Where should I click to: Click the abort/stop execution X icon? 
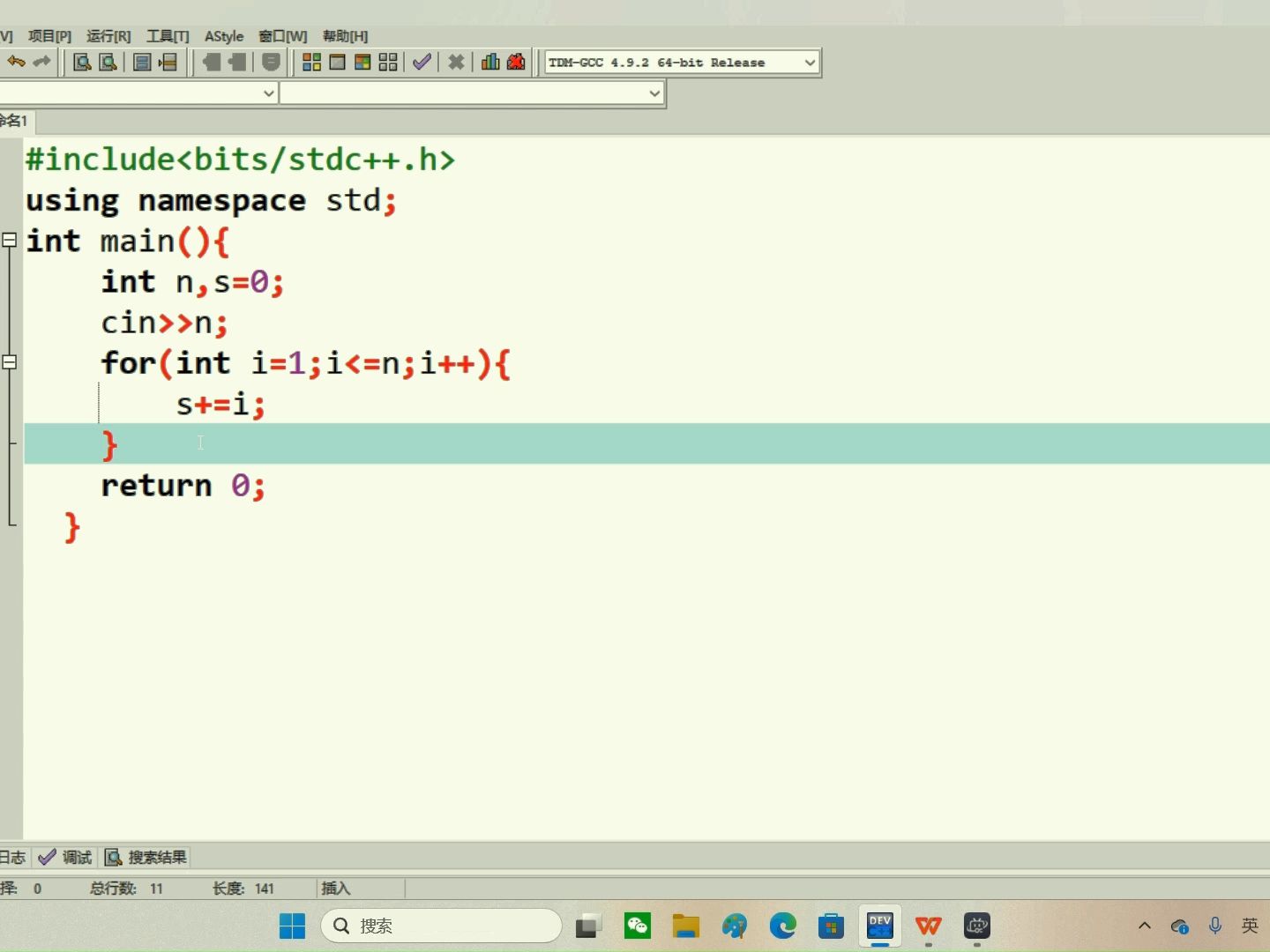tap(456, 62)
